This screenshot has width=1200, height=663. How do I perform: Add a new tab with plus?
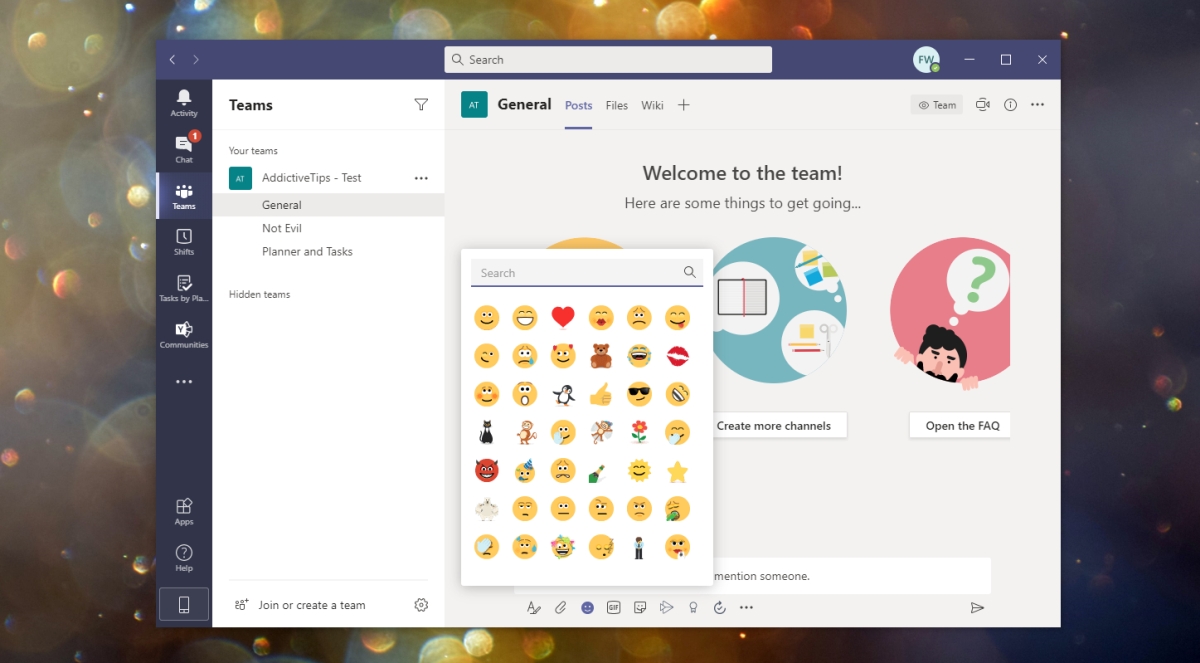tap(684, 105)
